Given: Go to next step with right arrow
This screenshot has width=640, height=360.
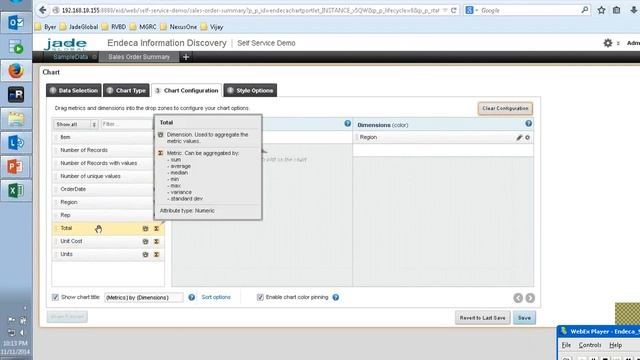Looking at the screenshot, I should (530, 298).
